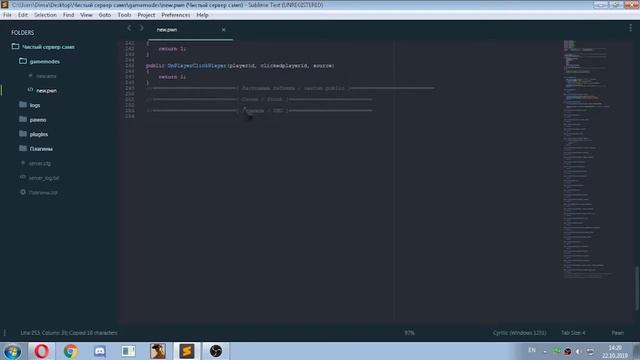Screen dimensions: 640x360
Task: Switch to the new.pwn tab
Action: [x=167, y=30]
